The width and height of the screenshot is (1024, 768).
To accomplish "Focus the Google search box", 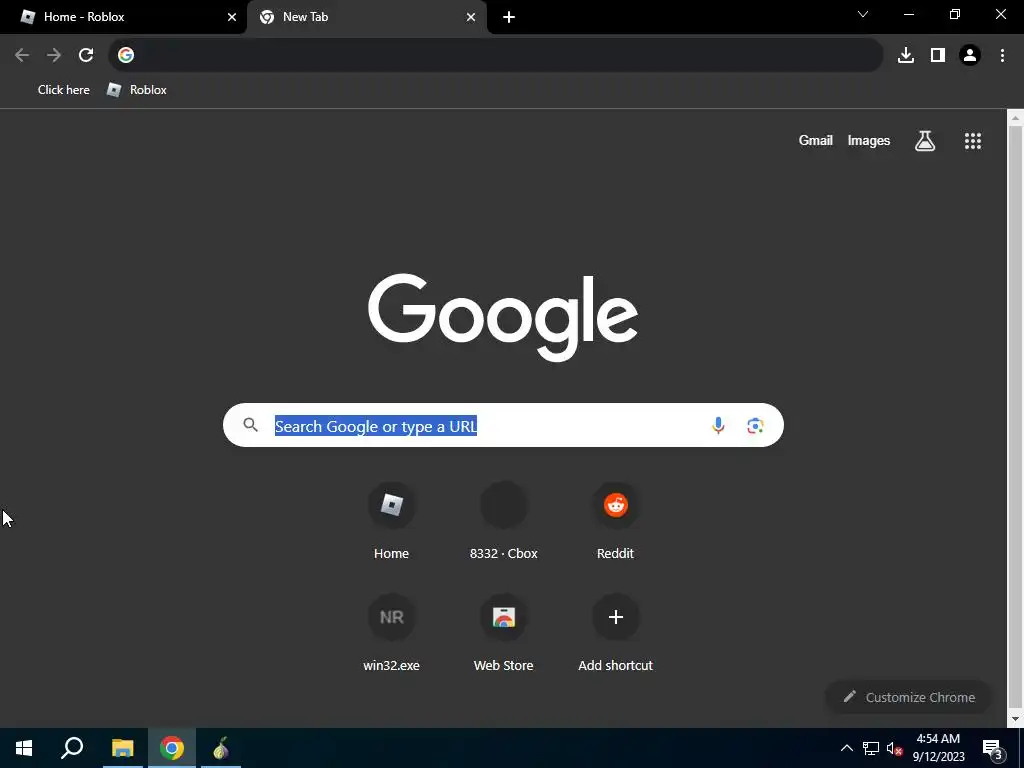I will coord(503,425).
